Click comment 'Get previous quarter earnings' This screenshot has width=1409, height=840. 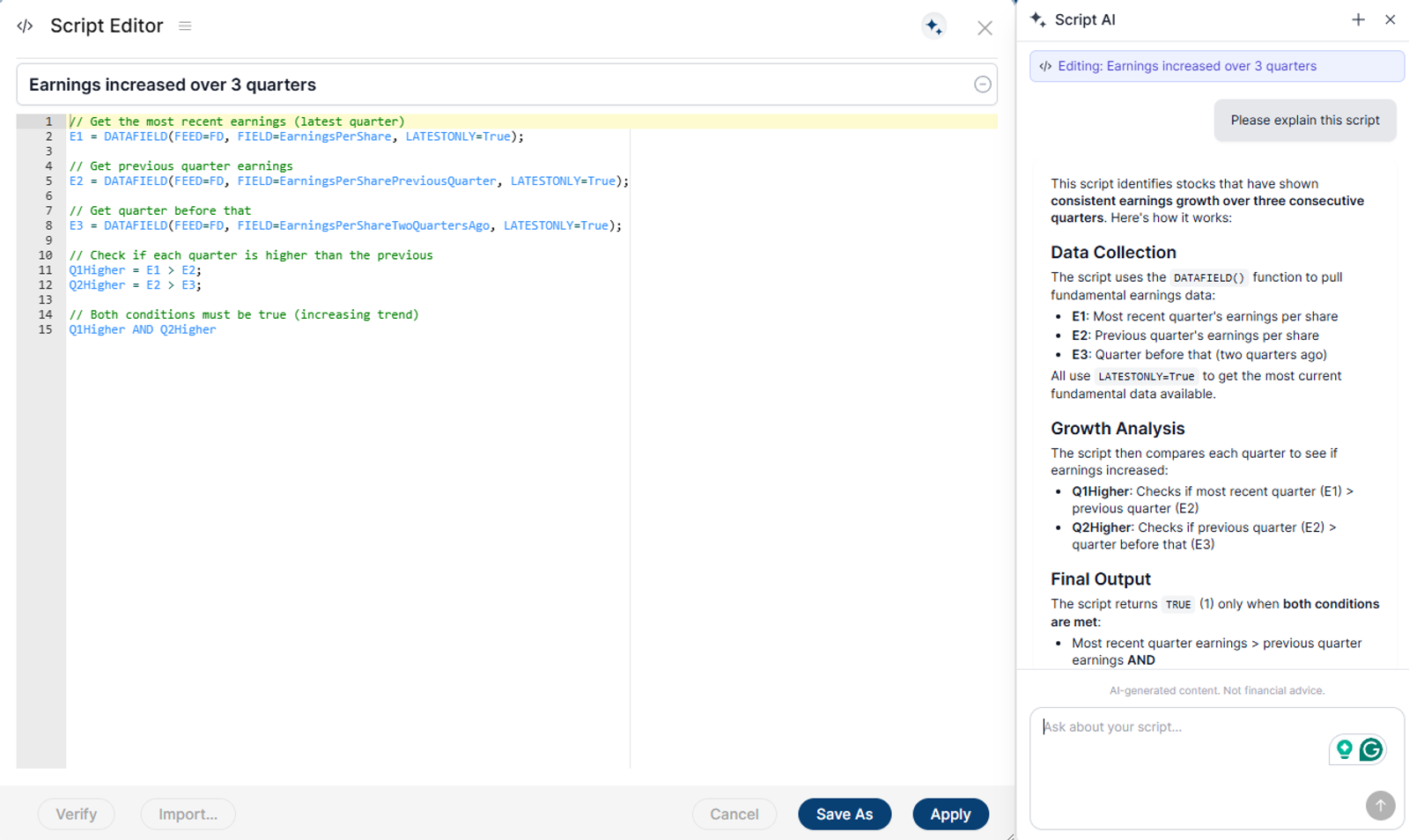pos(181,166)
